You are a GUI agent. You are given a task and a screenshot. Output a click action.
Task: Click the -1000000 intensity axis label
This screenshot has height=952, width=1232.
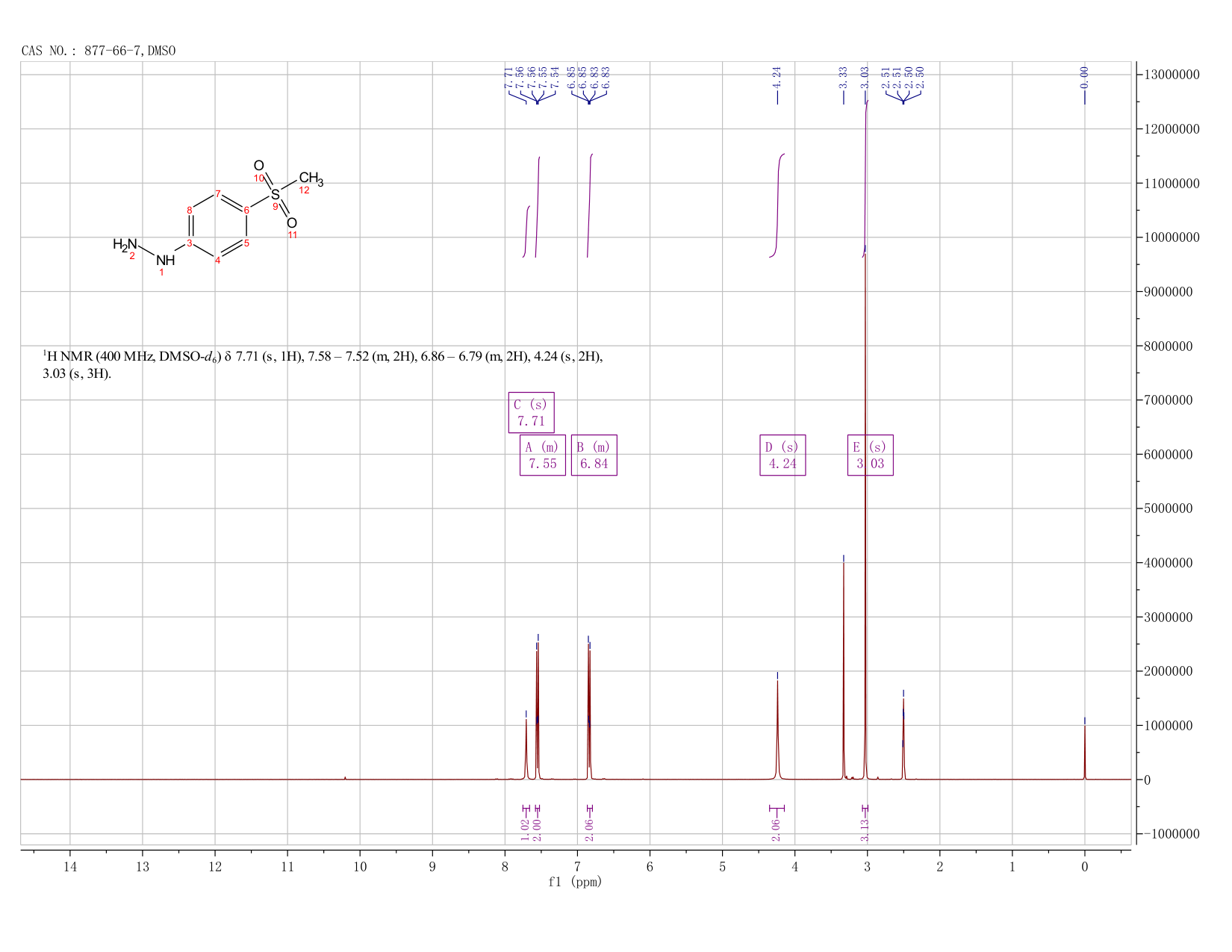1171,834
